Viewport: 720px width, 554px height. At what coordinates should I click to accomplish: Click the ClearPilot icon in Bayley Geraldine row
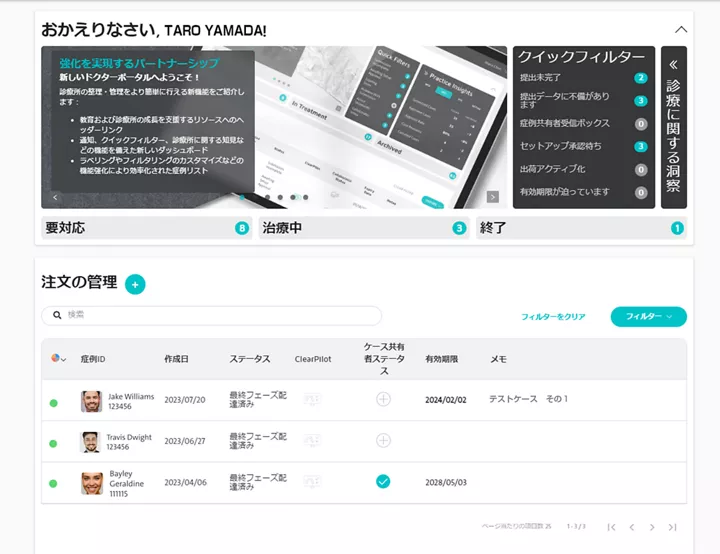(x=313, y=482)
